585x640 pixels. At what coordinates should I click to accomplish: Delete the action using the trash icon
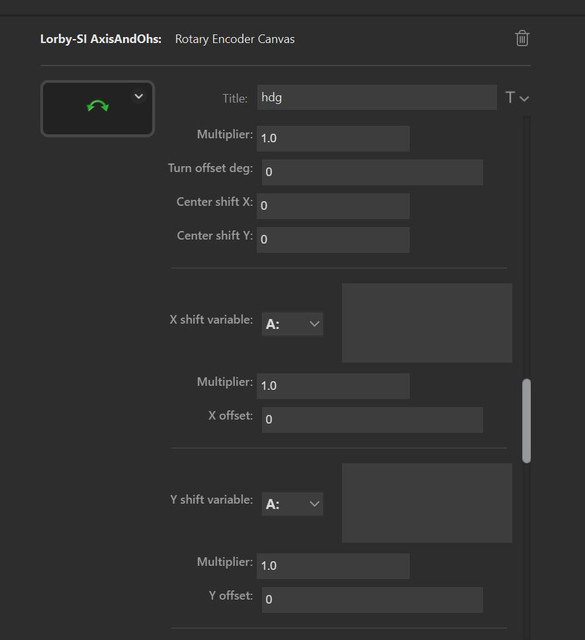(x=522, y=38)
